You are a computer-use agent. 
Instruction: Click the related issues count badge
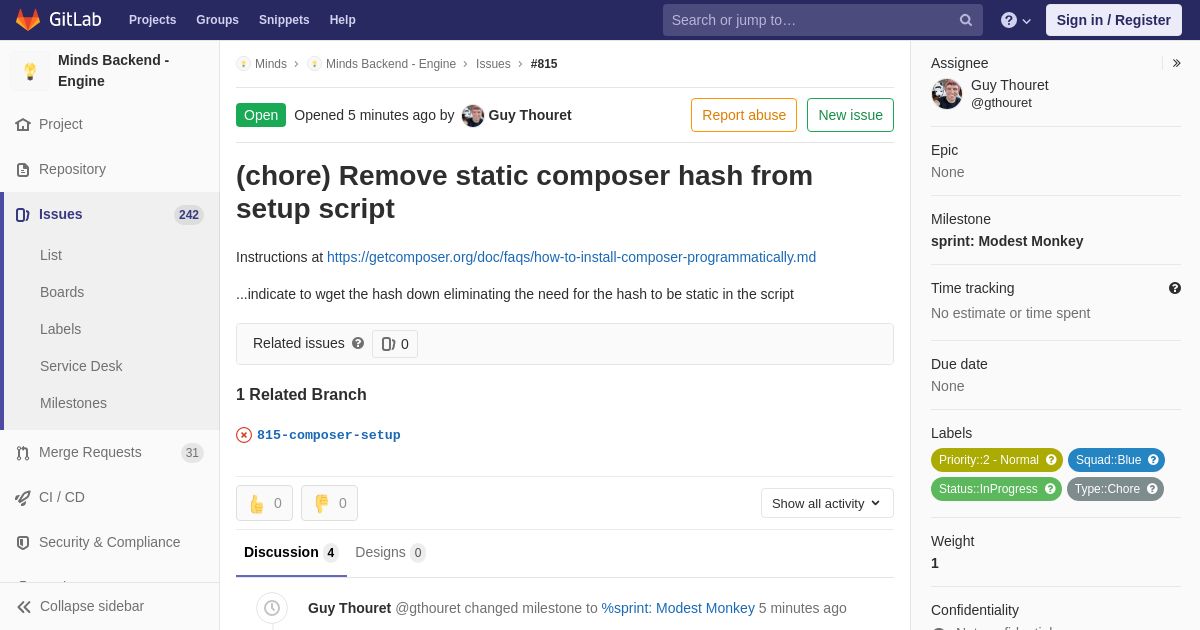pyautogui.click(x=395, y=344)
